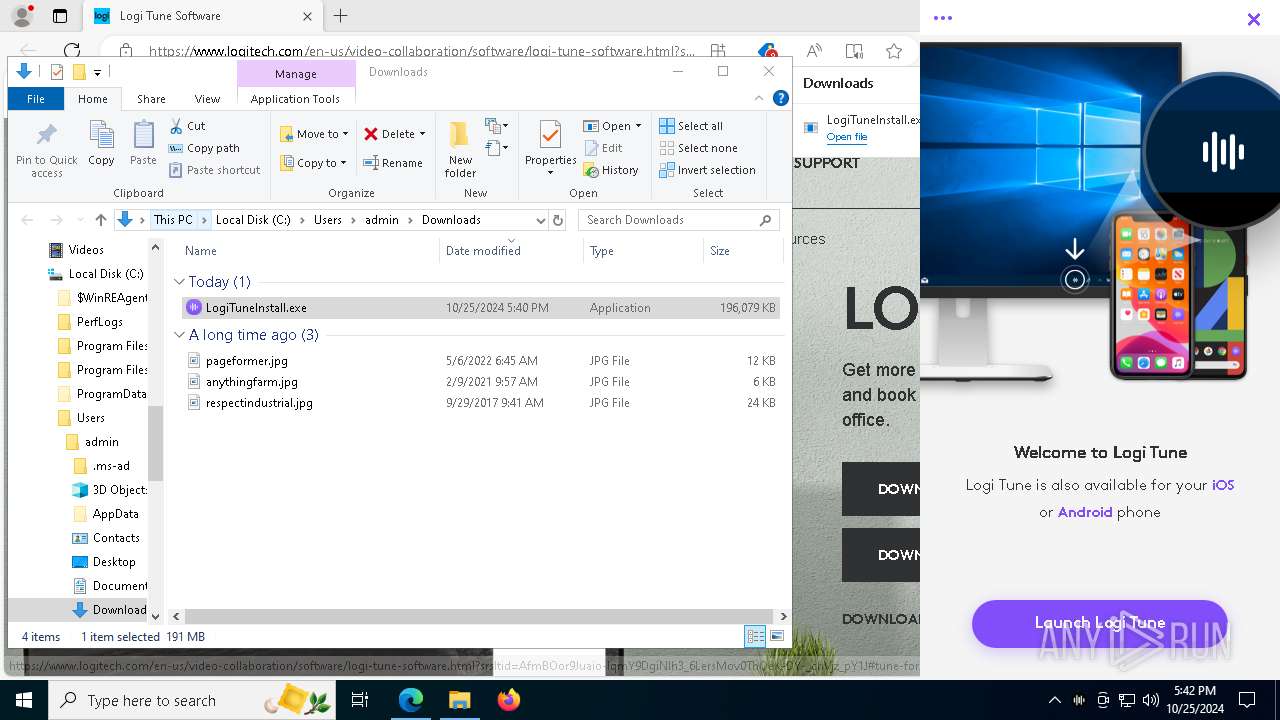Open a new browser tab with plus
This screenshot has height=720, width=1280.
coord(340,16)
